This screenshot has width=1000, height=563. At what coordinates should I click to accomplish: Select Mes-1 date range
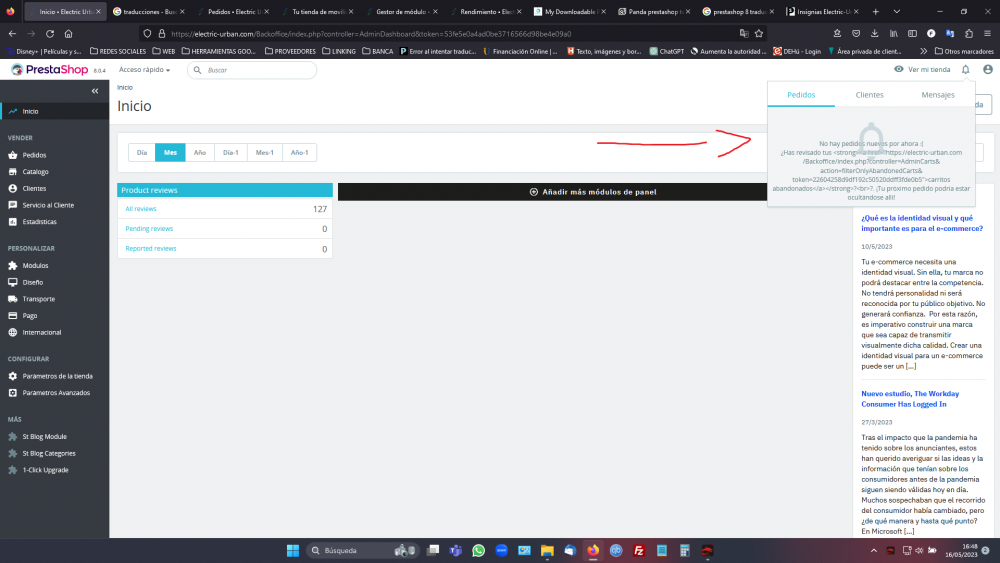pos(265,152)
